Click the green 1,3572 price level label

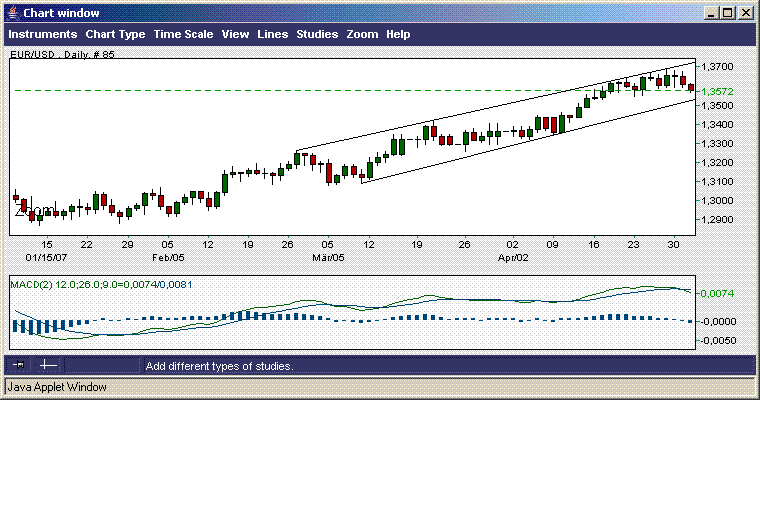pos(717,92)
